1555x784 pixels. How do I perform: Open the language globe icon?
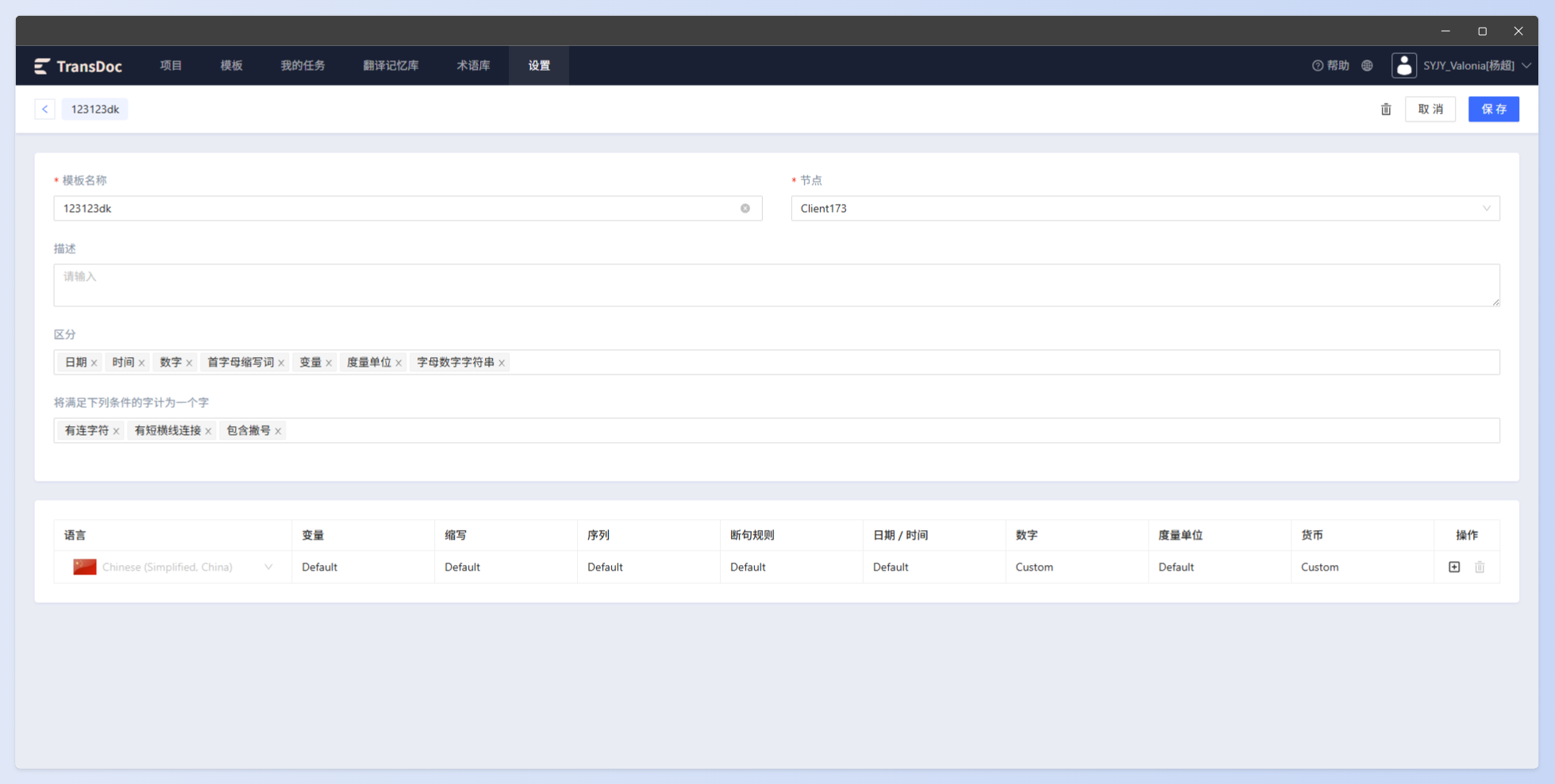1367,66
